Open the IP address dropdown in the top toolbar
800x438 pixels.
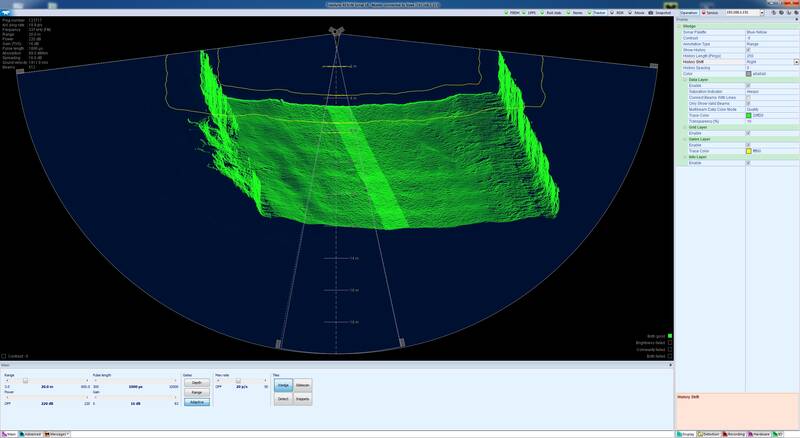coord(762,12)
